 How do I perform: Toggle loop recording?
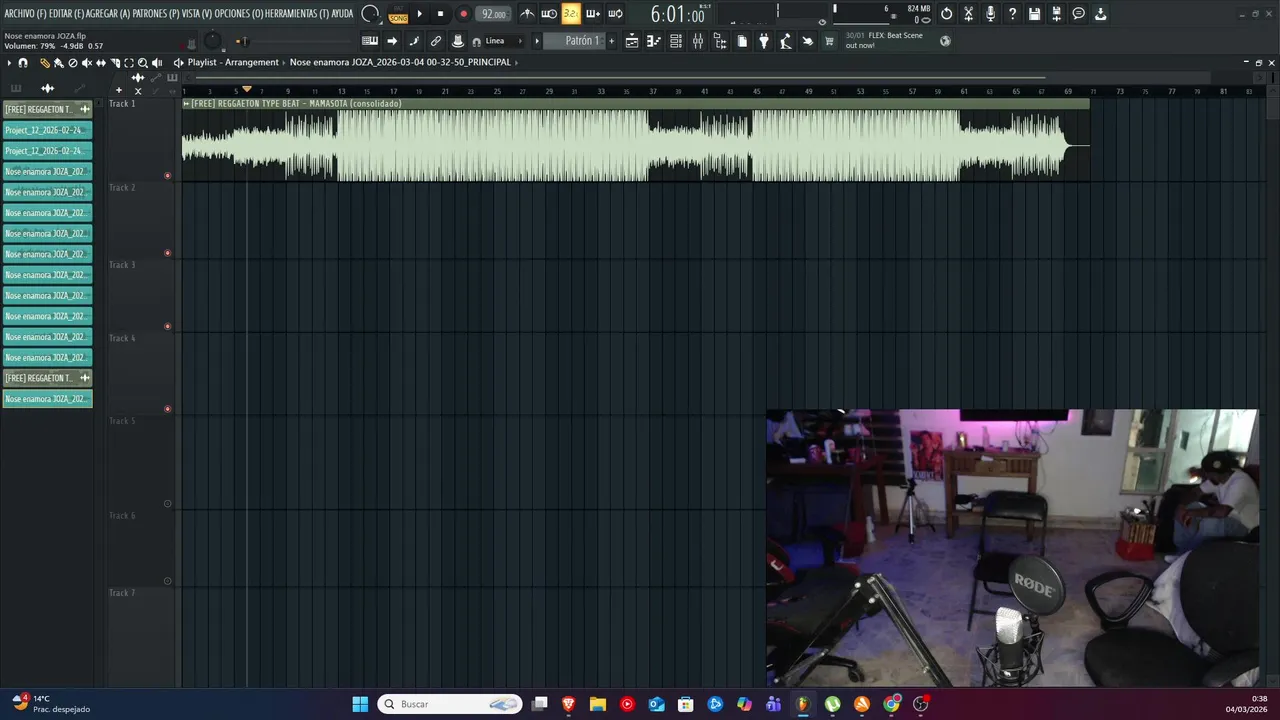(615, 14)
